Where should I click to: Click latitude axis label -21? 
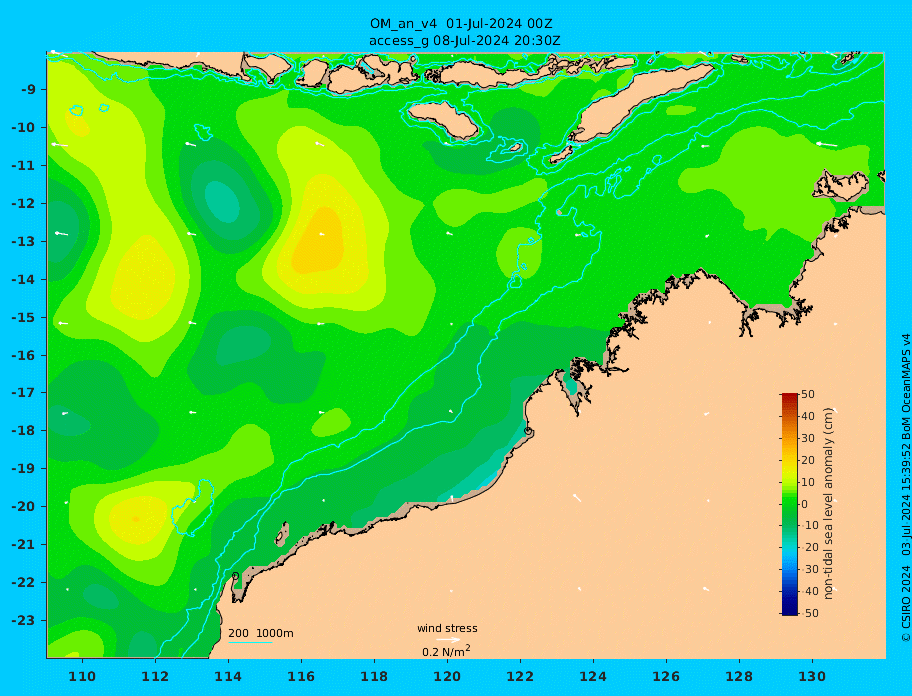tap(24, 545)
